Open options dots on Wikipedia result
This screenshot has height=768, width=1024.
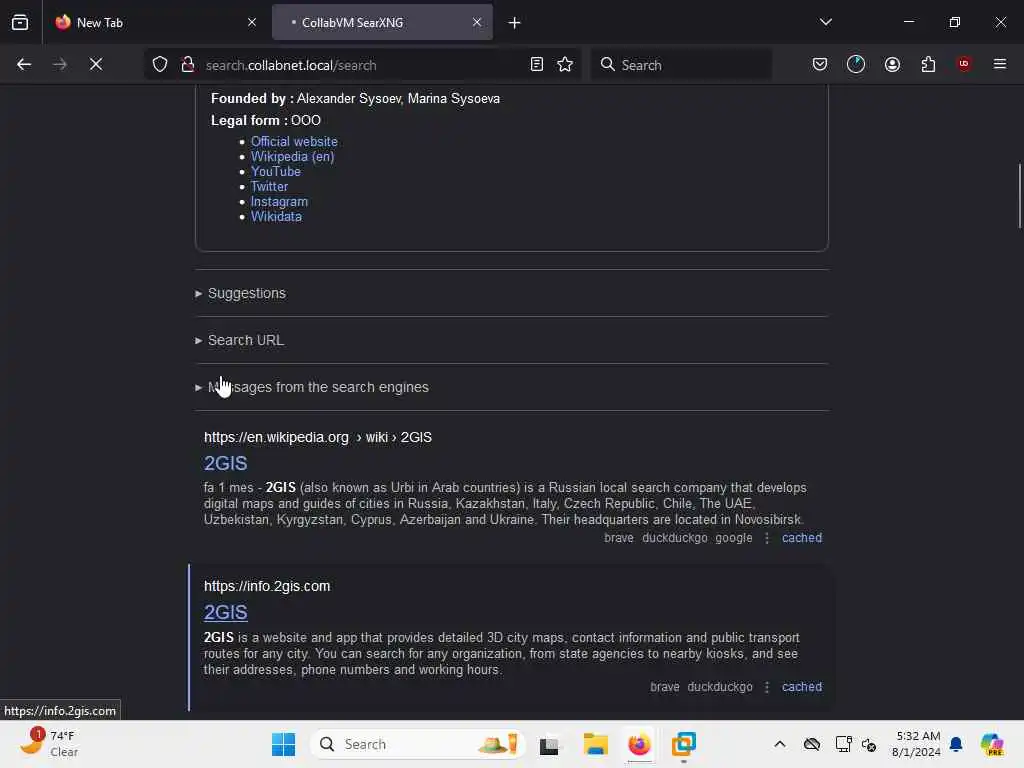(767, 537)
